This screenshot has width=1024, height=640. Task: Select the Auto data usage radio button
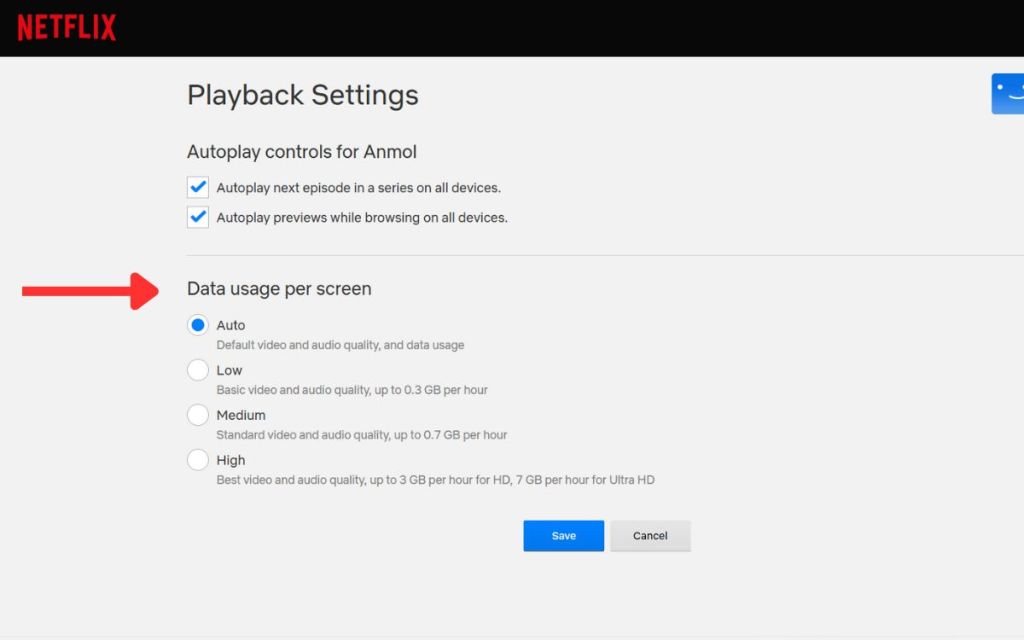[198, 325]
